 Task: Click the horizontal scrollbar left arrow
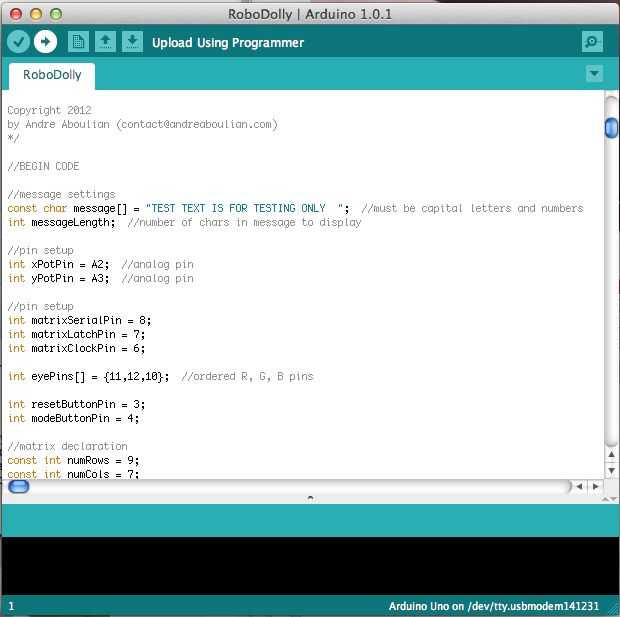579,486
